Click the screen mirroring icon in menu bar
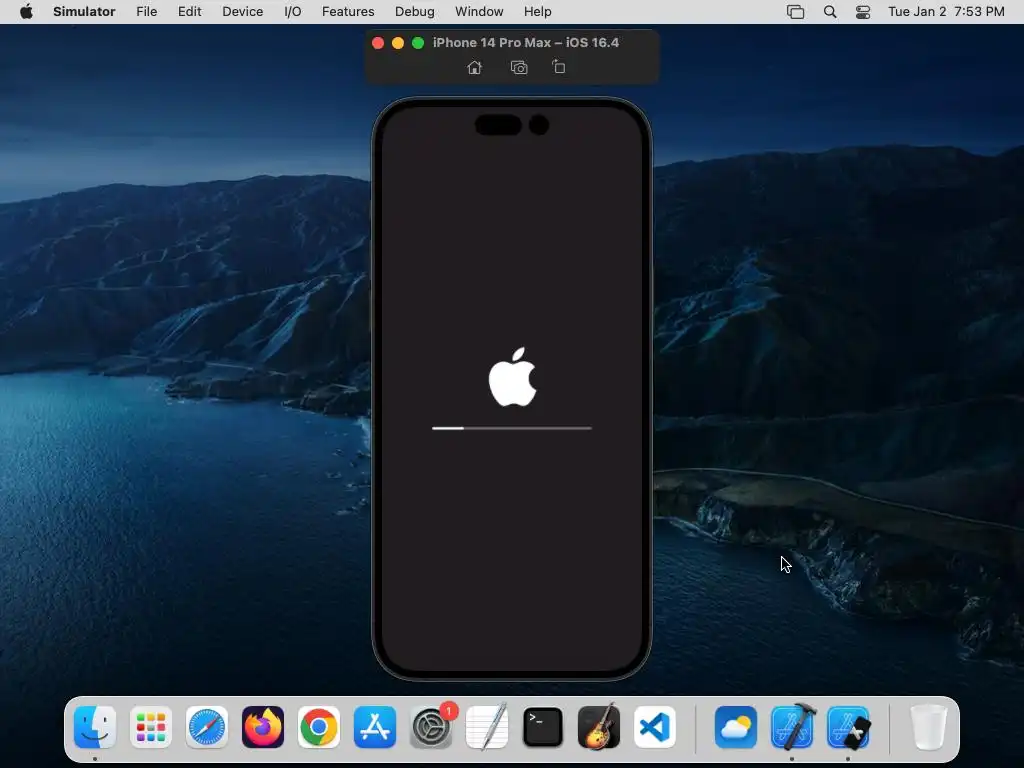The height and width of the screenshot is (768, 1024). [x=795, y=12]
